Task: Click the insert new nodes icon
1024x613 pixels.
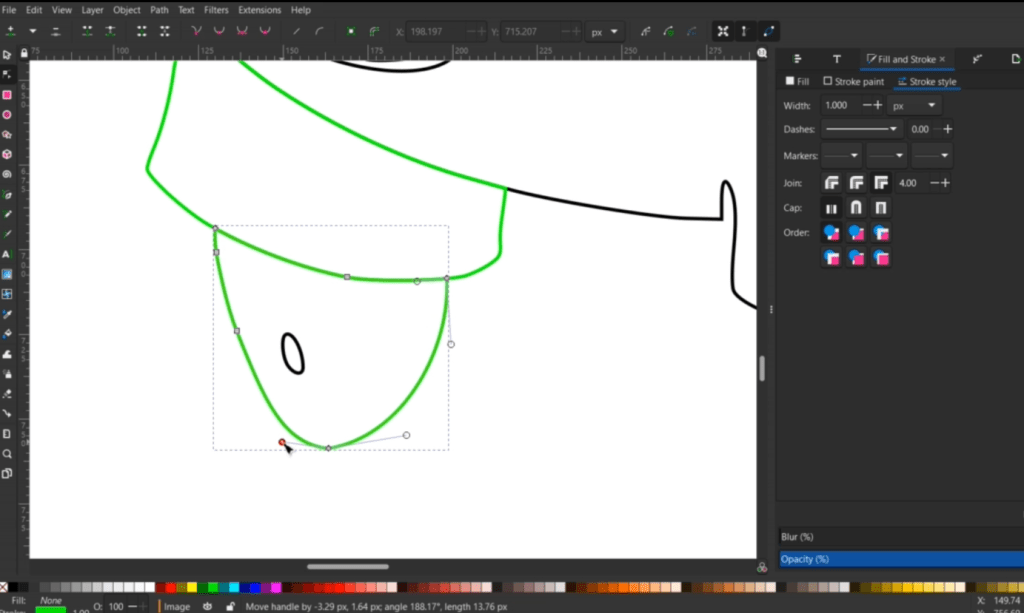Action: coord(11,32)
